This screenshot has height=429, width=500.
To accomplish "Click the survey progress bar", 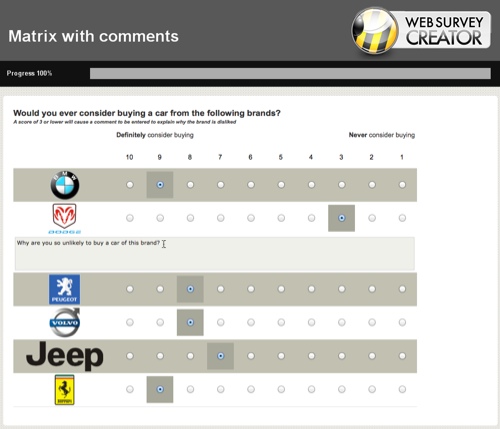I will [290, 73].
